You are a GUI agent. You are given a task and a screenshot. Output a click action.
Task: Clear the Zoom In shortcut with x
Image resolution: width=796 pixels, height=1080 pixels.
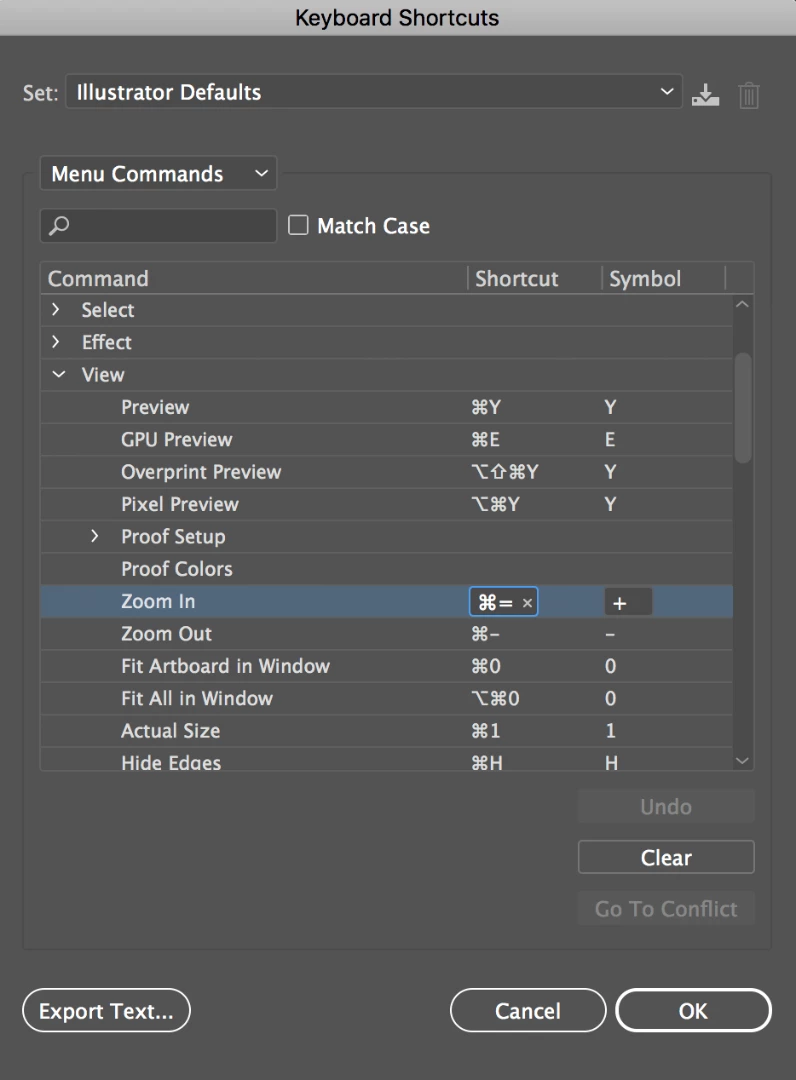527,603
